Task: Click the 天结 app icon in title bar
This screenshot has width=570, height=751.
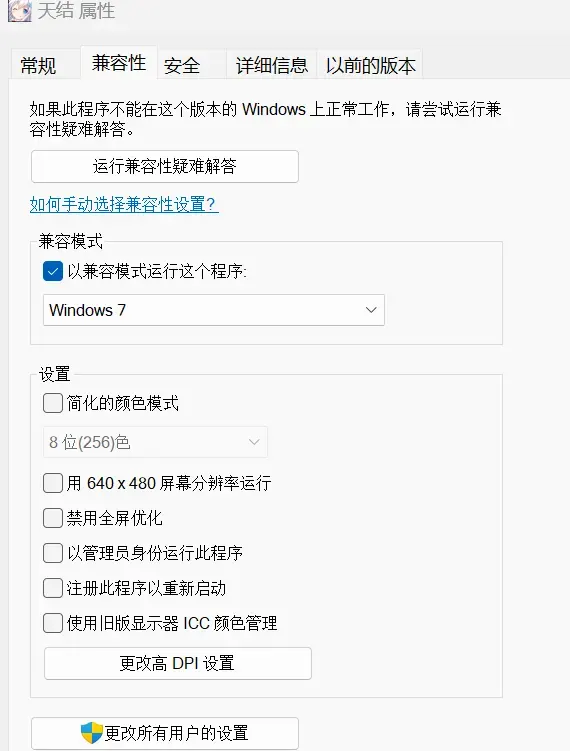Action: (20, 11)
